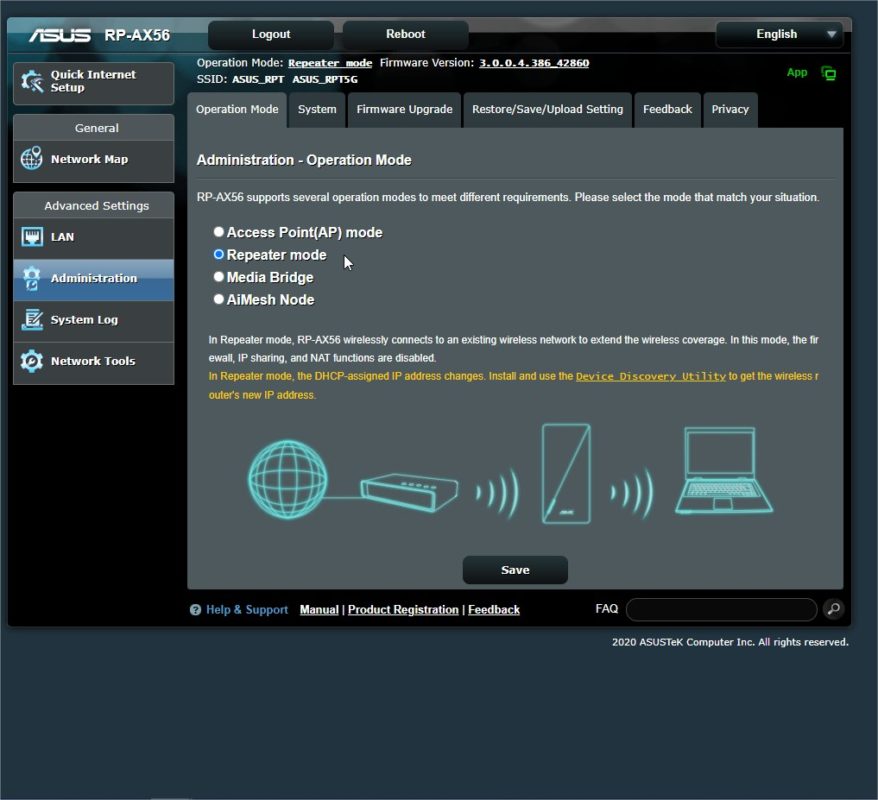Select Media Bridge radio button

coord(219,277)
